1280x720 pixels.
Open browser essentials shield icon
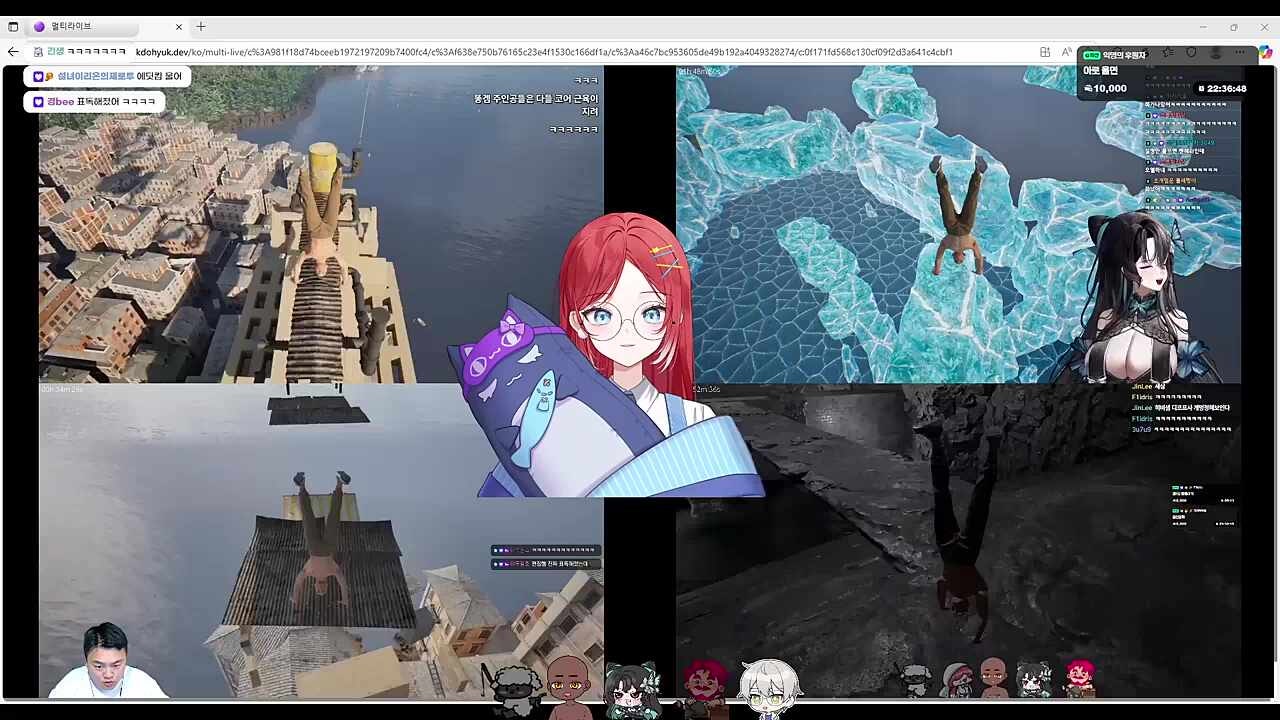1191,52
